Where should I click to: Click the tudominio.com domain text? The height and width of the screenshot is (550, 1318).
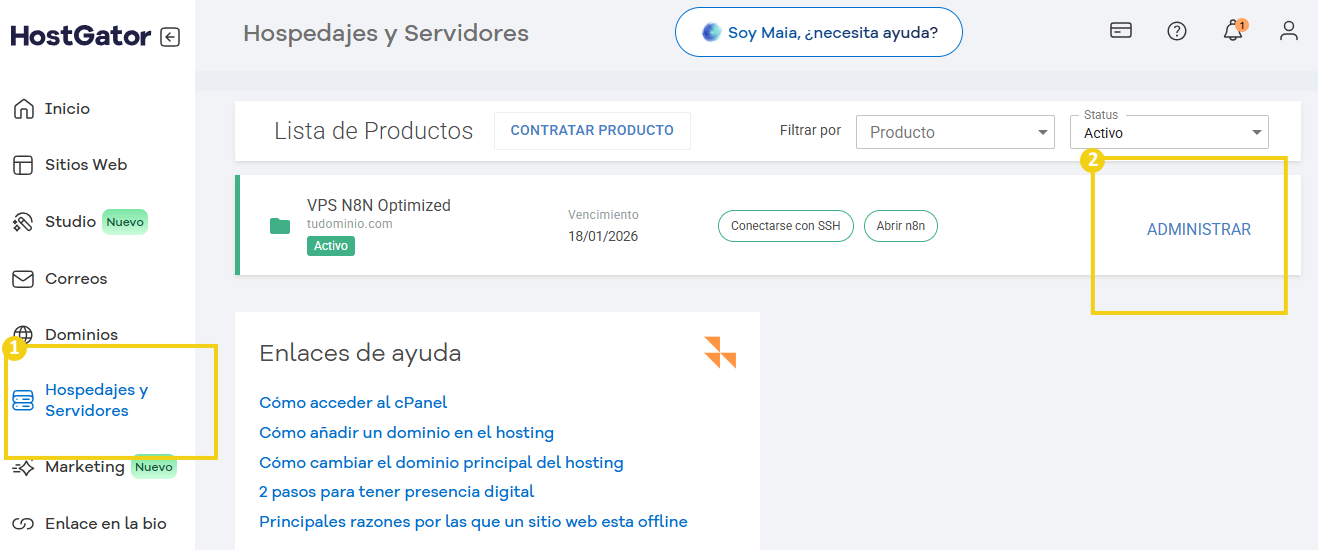click(x=349, y=224)
